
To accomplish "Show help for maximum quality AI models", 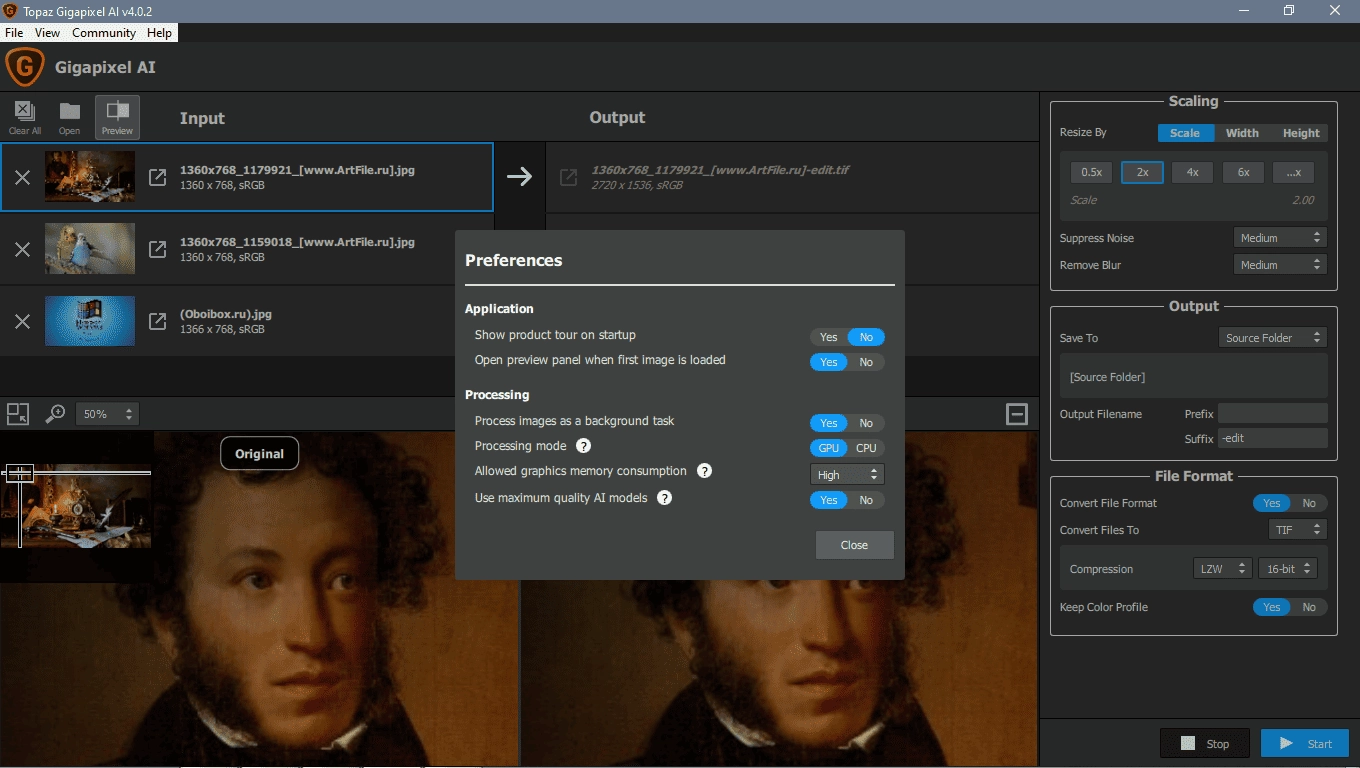I will [x=664, y=497].
